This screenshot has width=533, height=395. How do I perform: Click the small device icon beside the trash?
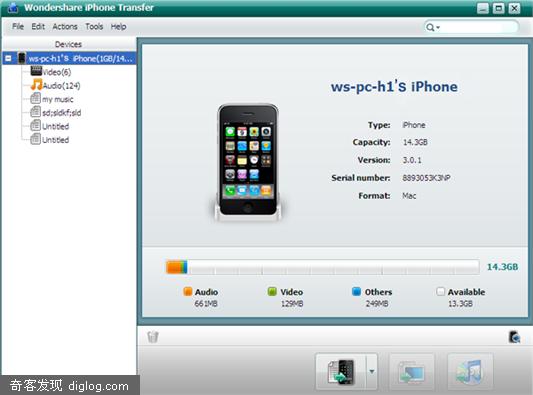click(x=514, y=337)
